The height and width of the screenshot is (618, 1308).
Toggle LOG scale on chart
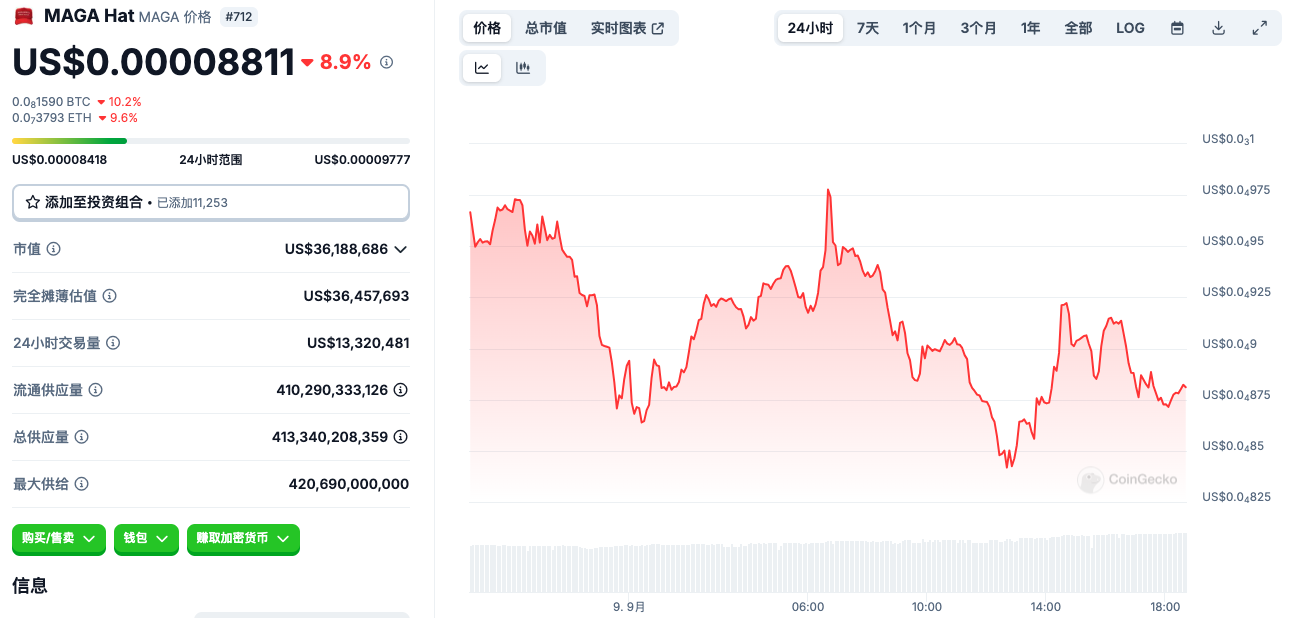pyautogui.click(x=1130, y=28)
